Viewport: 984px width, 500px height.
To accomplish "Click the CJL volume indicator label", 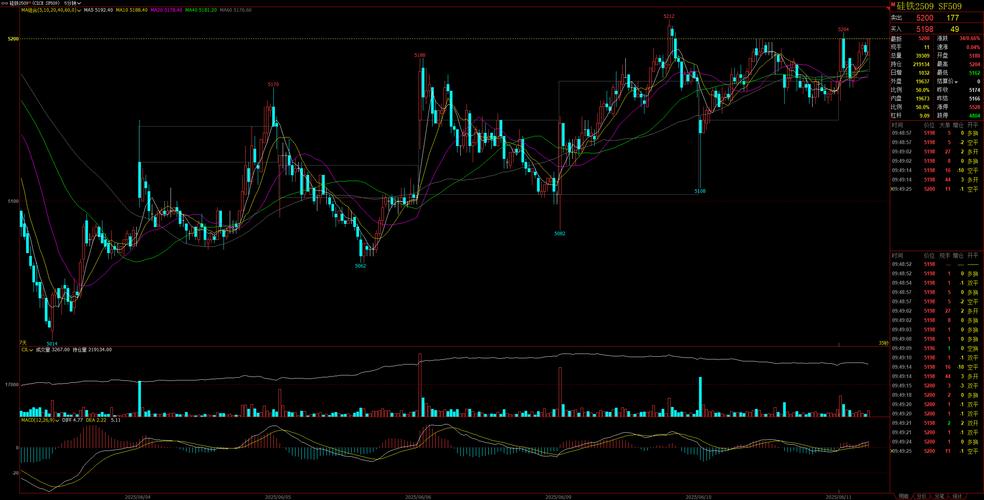I will point(26,350).
